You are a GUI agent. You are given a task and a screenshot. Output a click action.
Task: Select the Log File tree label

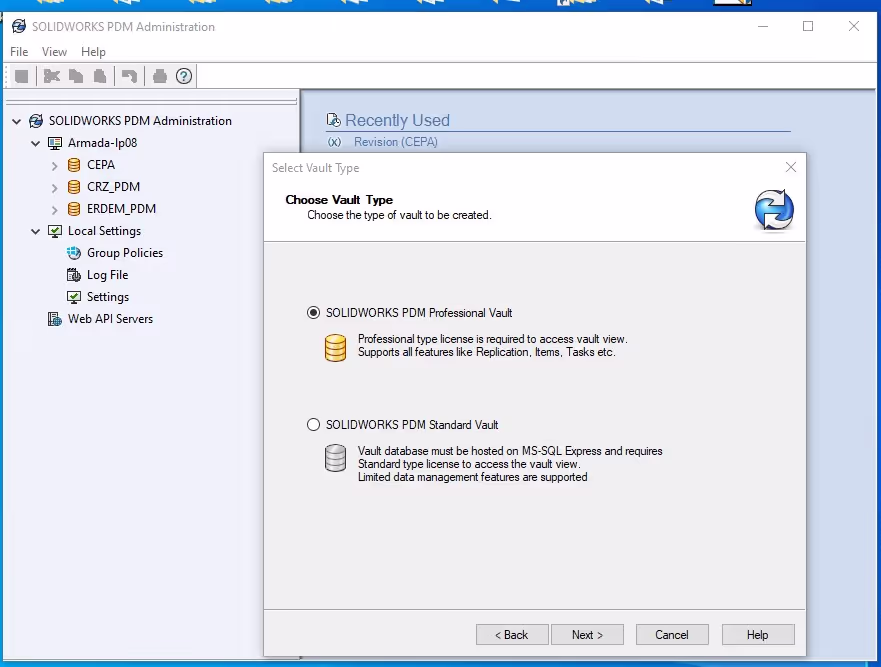pos(107,275)
